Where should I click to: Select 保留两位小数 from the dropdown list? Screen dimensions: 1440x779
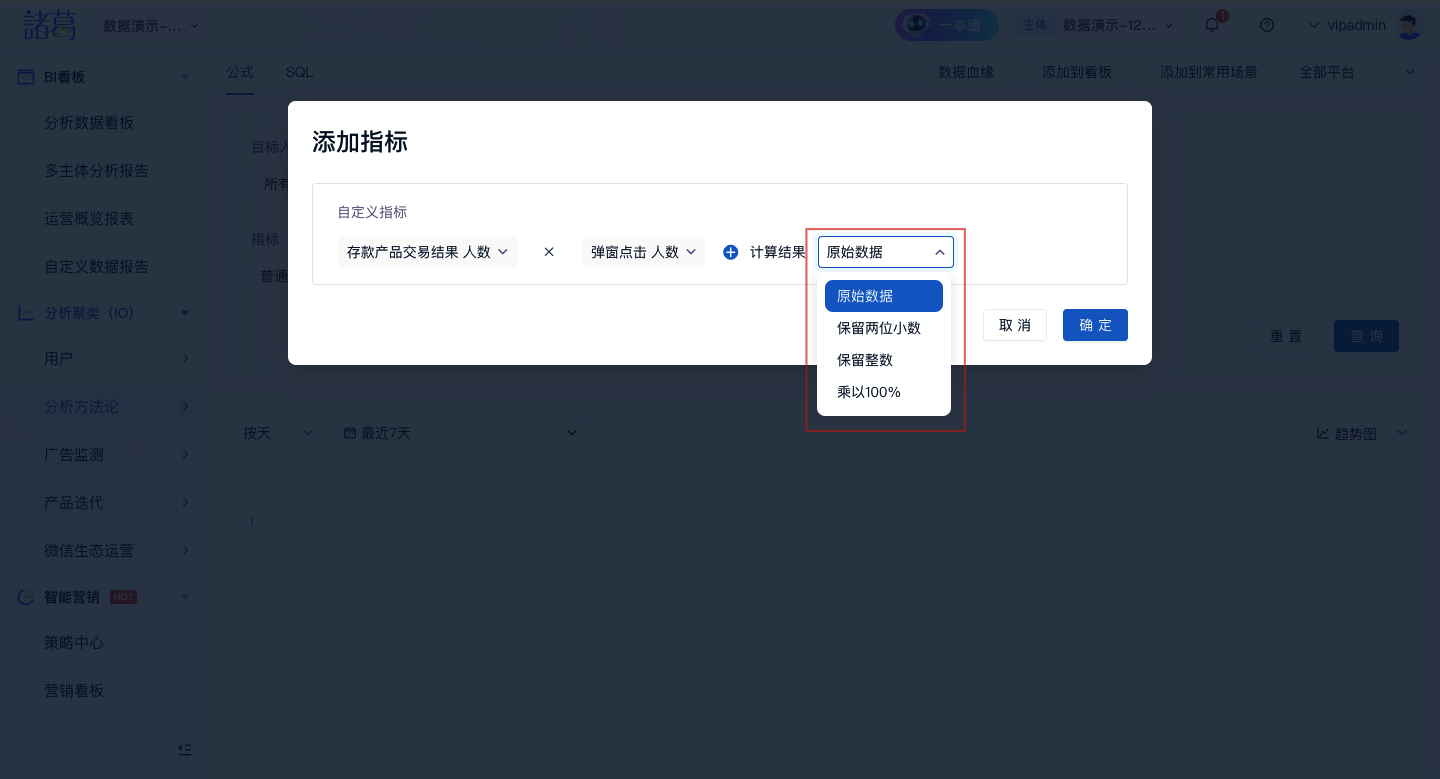click(879, 328)
